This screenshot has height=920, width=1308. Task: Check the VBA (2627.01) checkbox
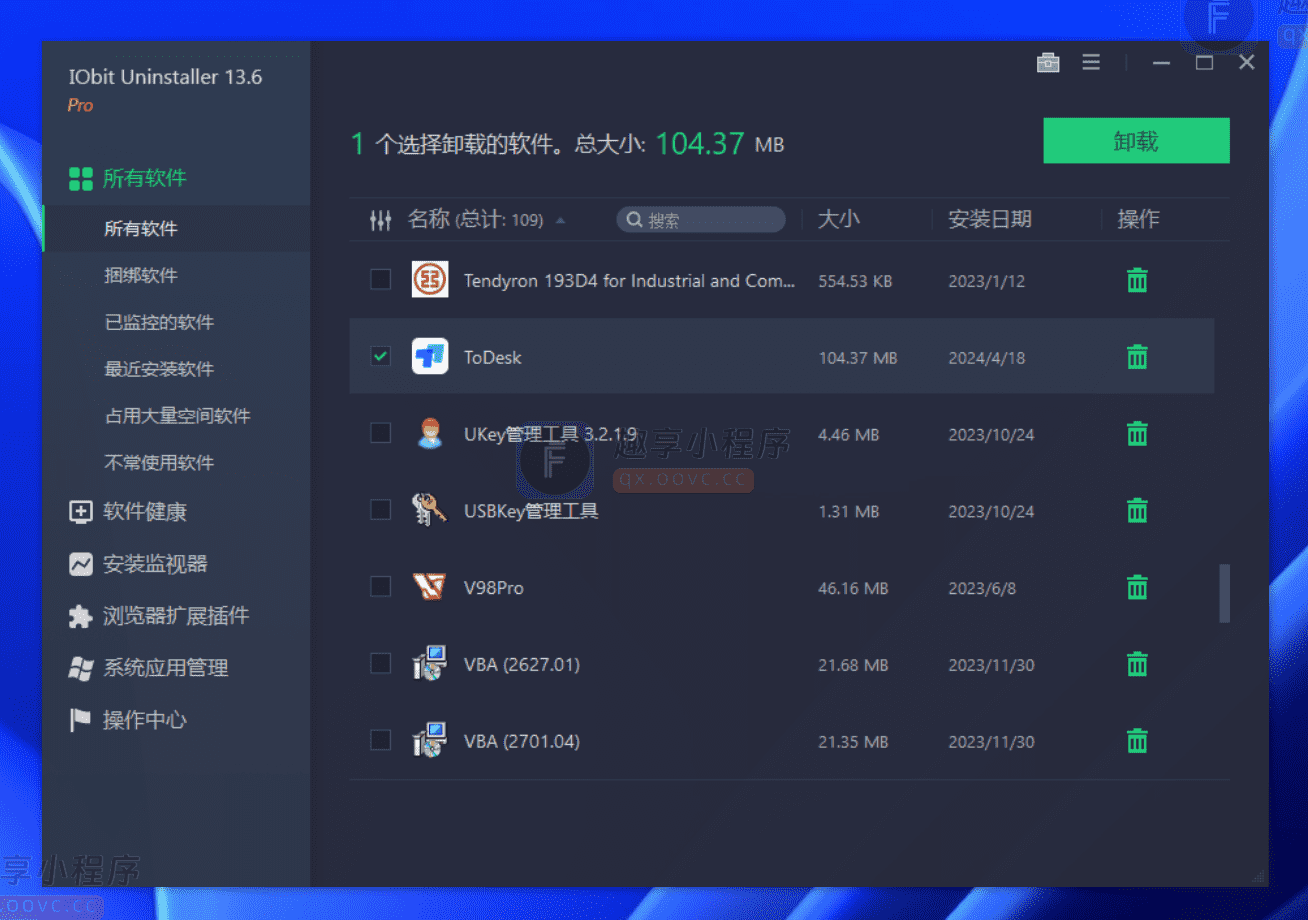(380, 664)
